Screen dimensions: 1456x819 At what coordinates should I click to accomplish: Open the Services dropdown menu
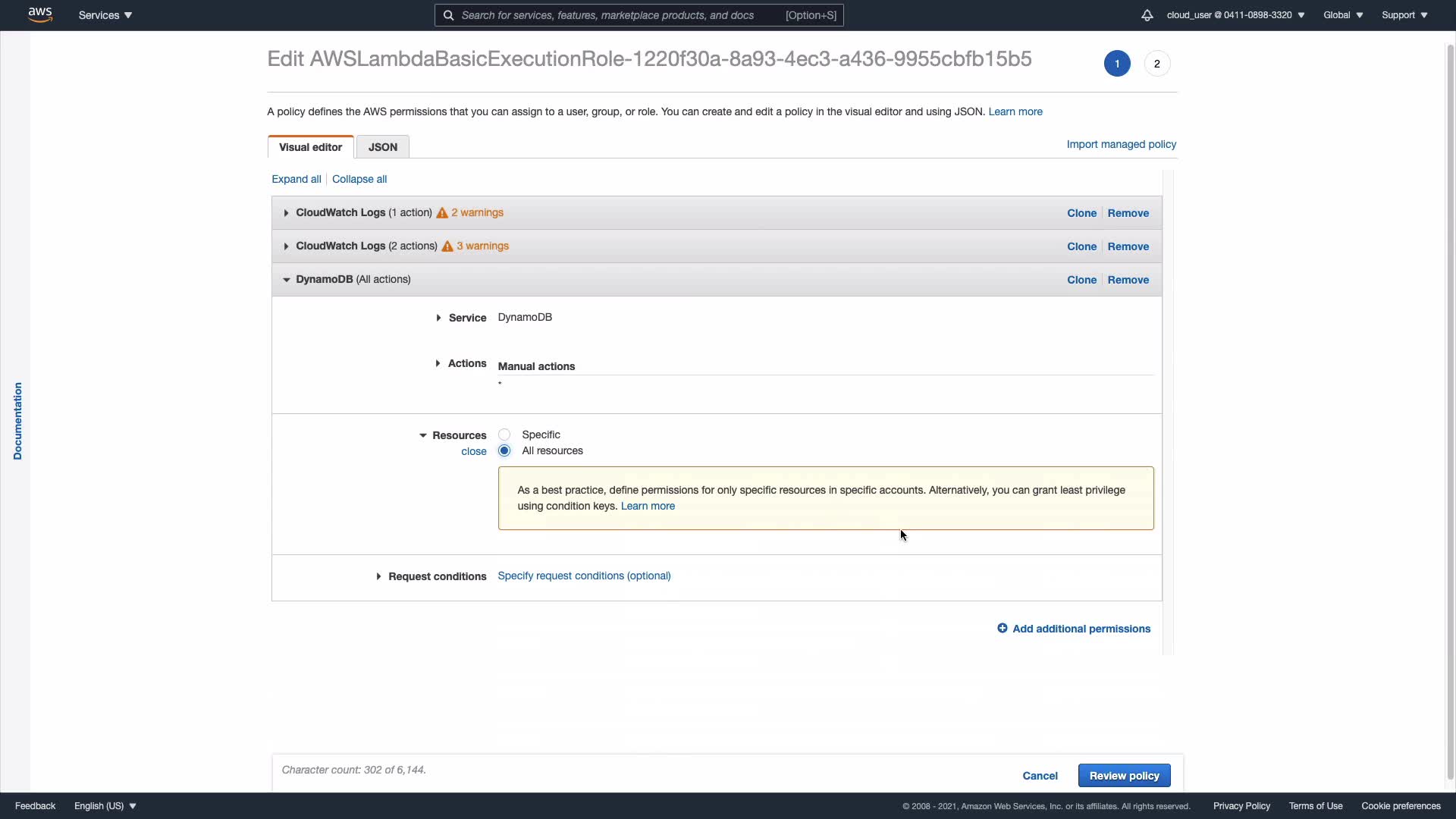[105, 15]
